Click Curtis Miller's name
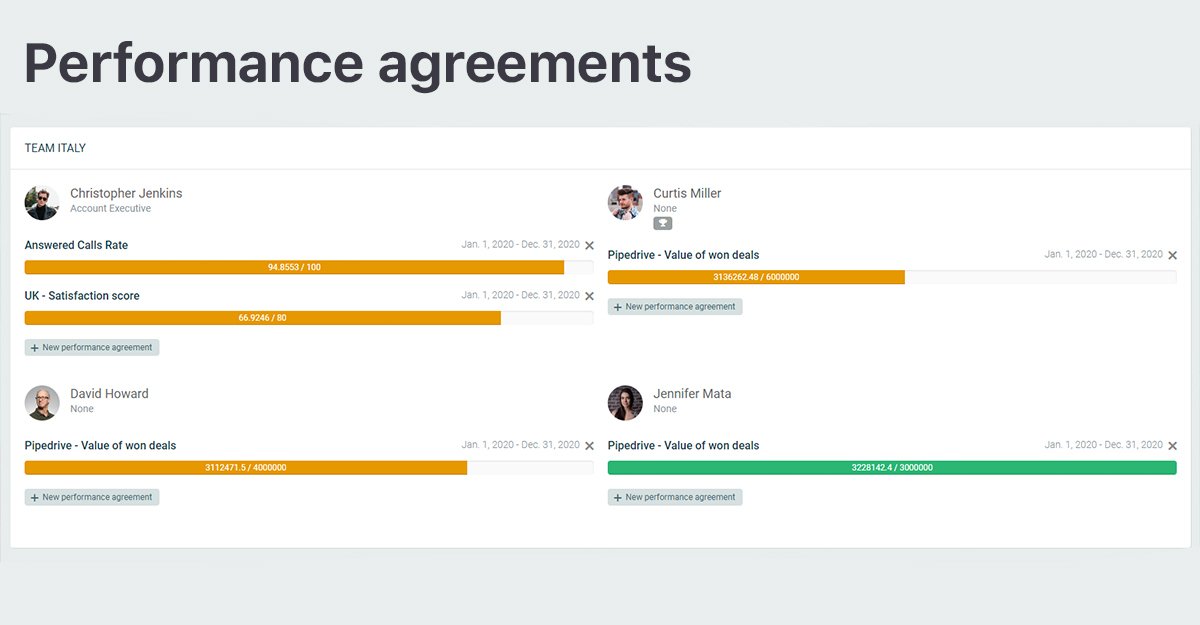 (x=687, y=193)
